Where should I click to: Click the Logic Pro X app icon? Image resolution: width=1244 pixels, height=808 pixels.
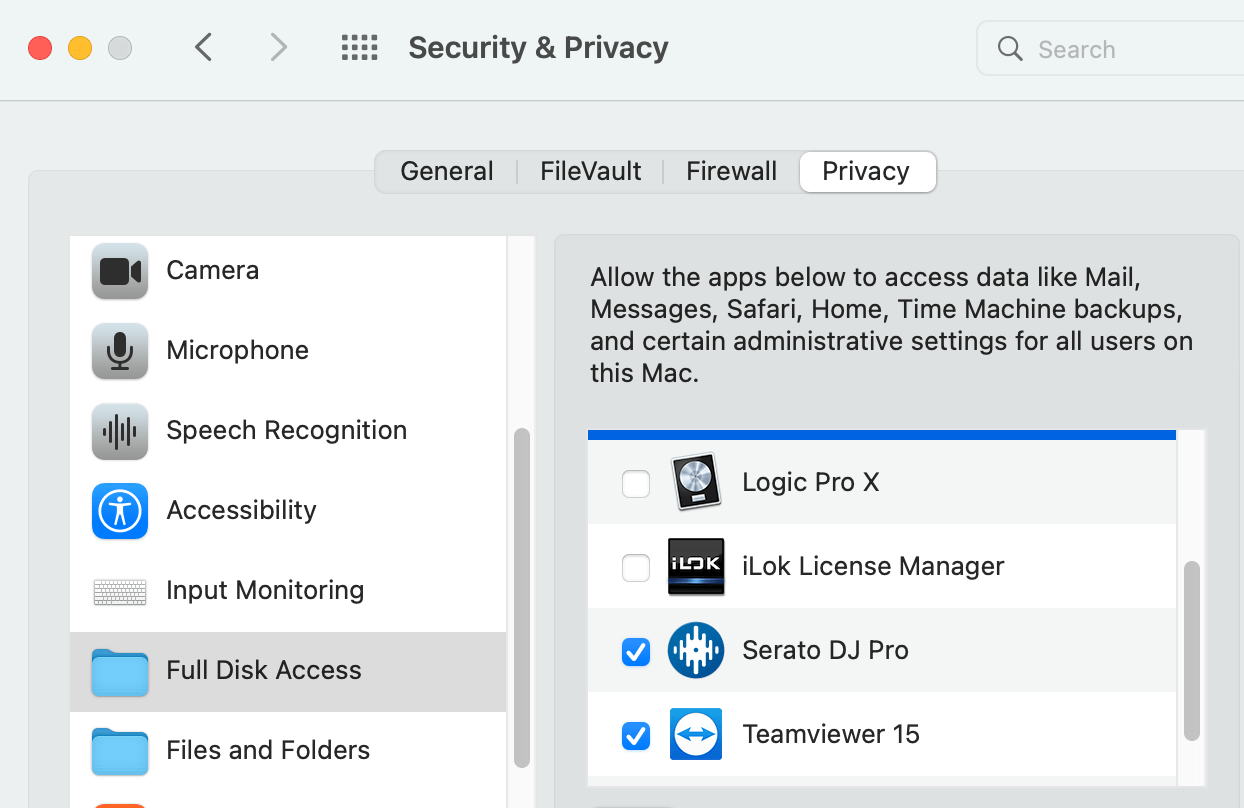pyautogui.click(x=695, y=482)
